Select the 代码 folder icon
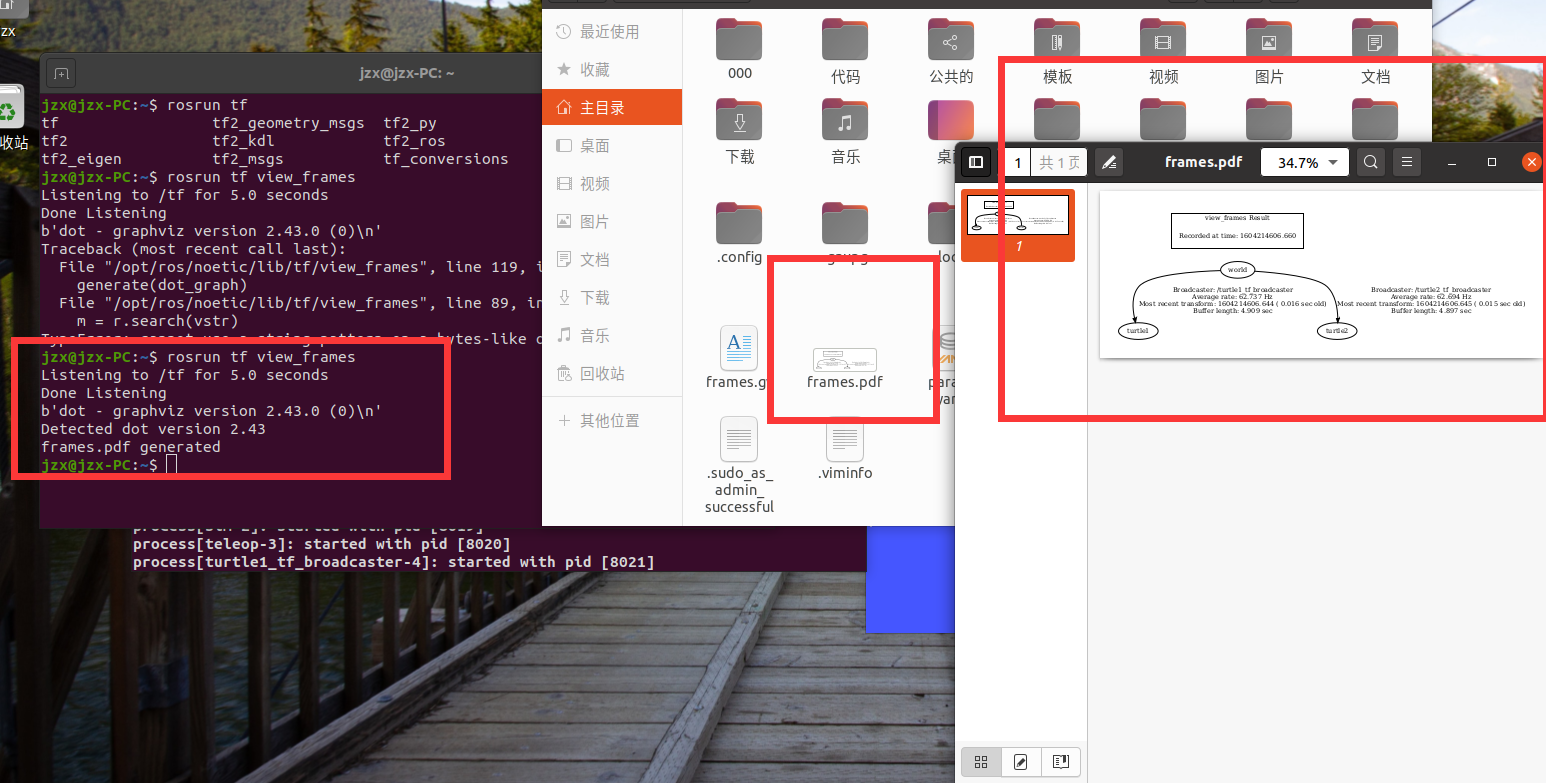Viewport: 1546px width, 783px height. pyautogui.click(x=845, y=40)
